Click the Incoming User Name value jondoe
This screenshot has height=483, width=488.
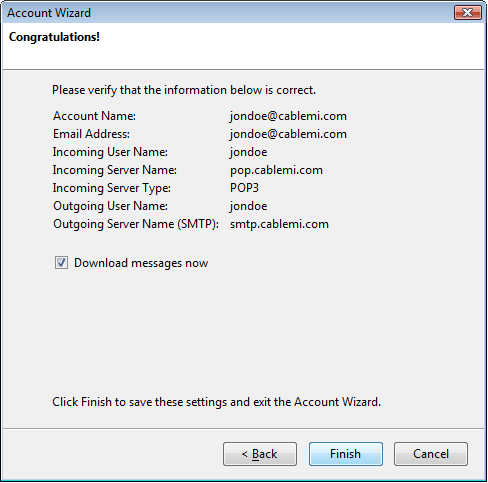tap(249, 152)
